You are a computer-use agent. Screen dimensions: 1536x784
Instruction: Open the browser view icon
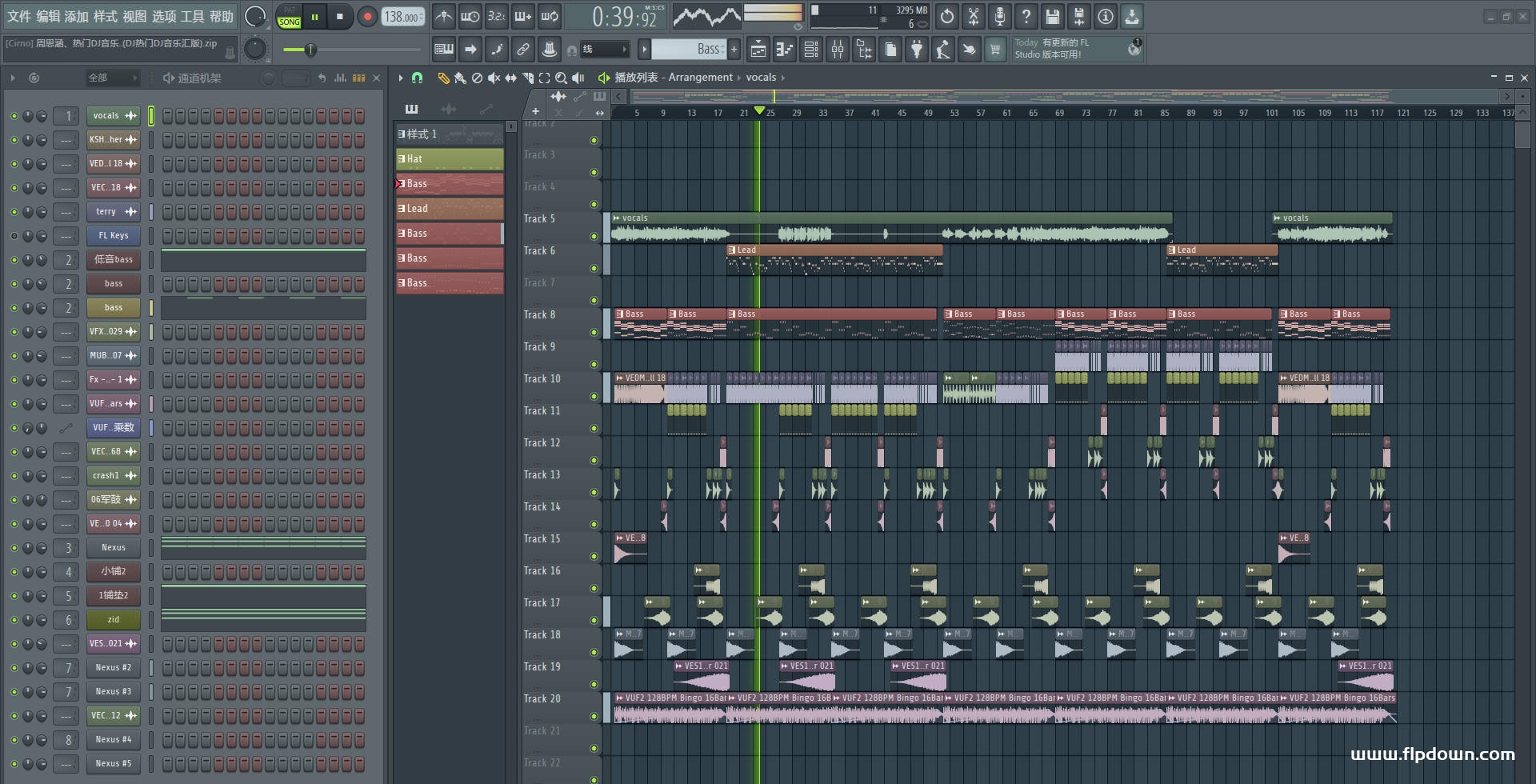pyautogui.click(x=864, y=50)
